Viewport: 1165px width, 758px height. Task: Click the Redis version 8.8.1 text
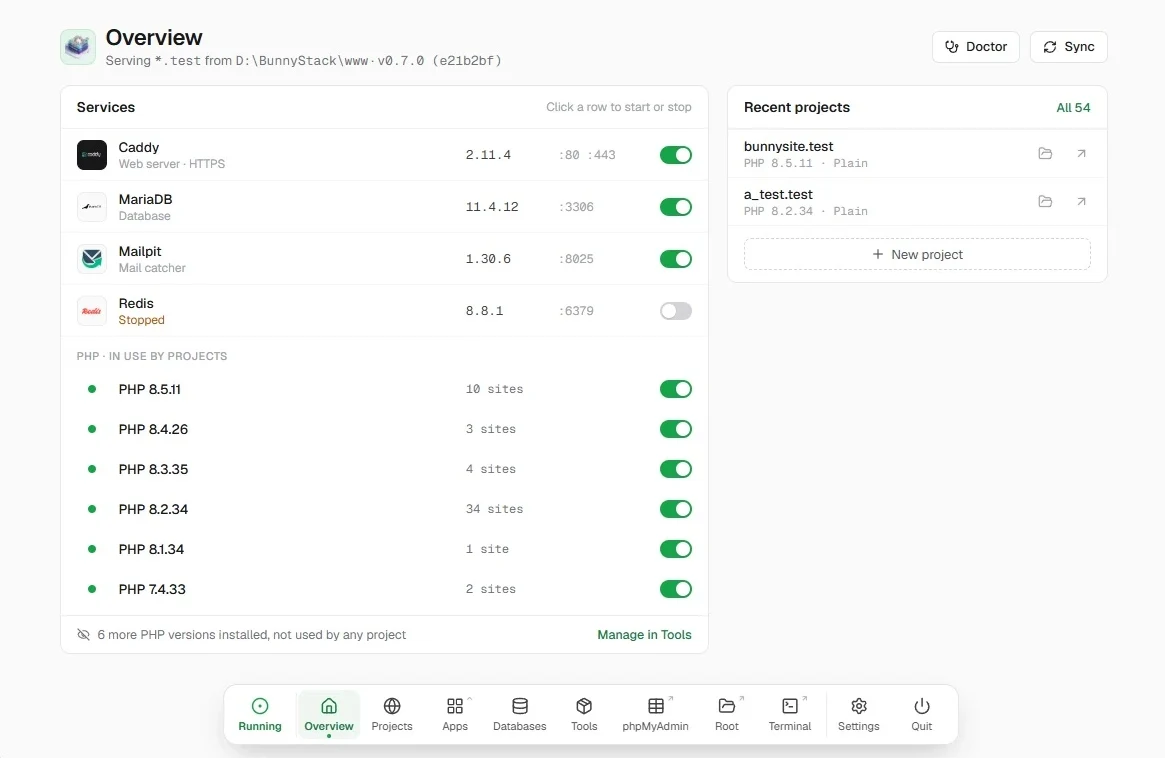pos(484,311)
